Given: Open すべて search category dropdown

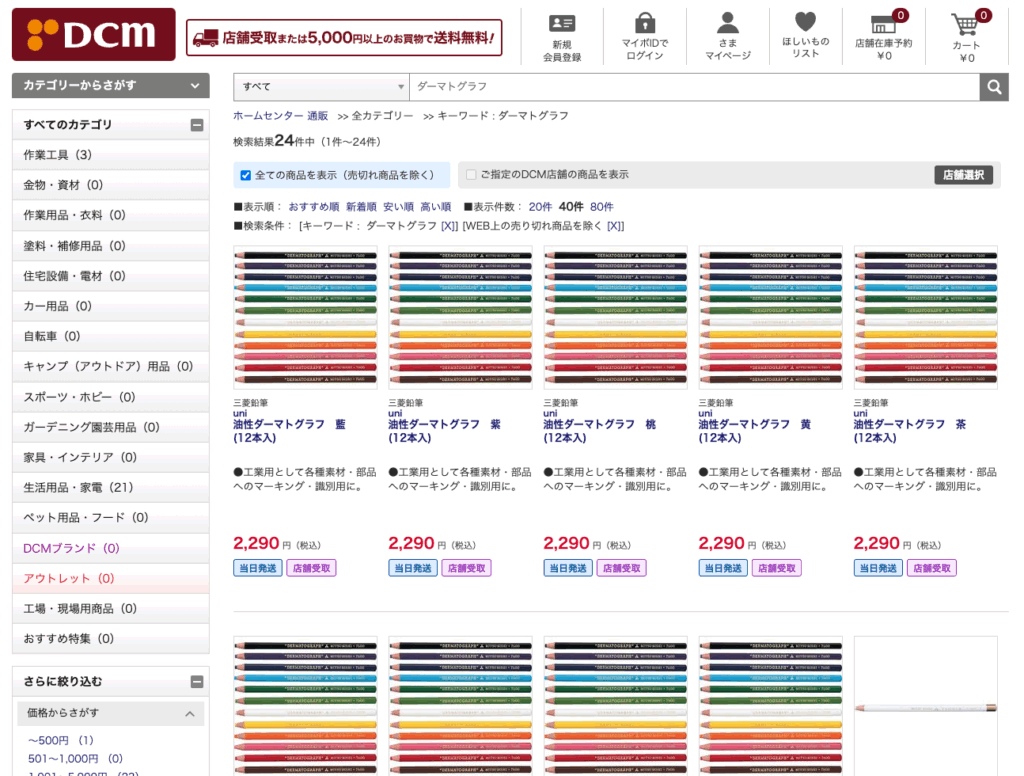Looking at the screenshot, I should (x=321, y=87).
